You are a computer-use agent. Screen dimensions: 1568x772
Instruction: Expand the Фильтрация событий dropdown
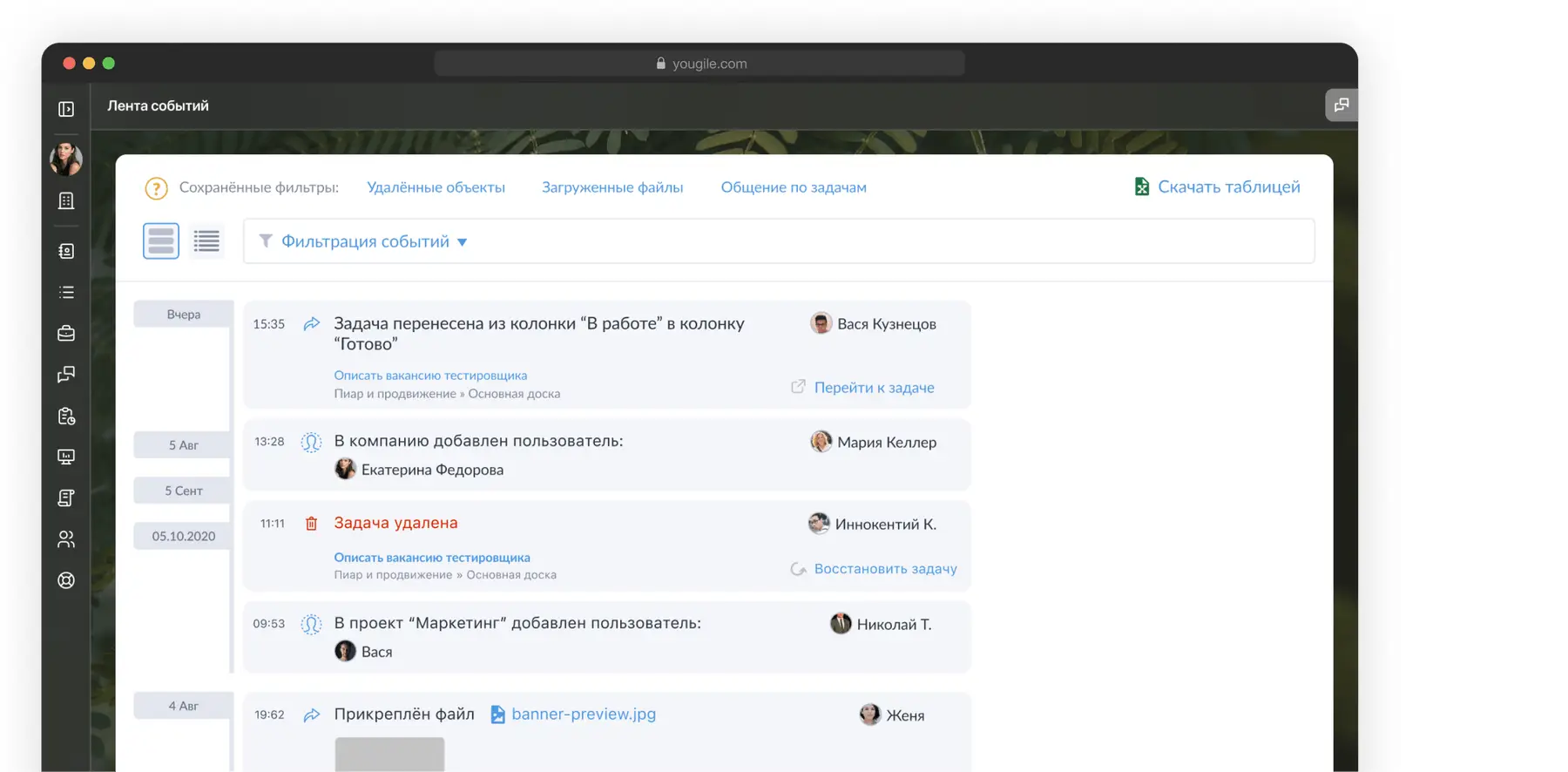pyautogui.click(x=374, y=241)
